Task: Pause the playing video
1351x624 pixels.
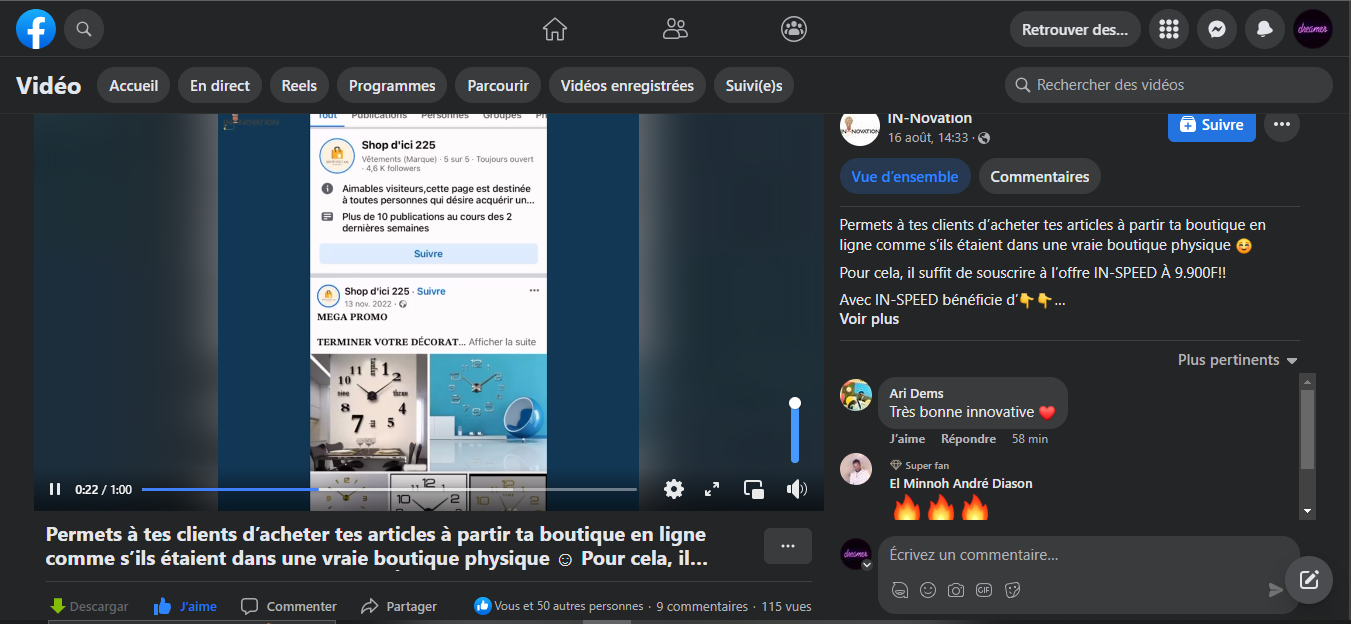Action: (55, 489)
